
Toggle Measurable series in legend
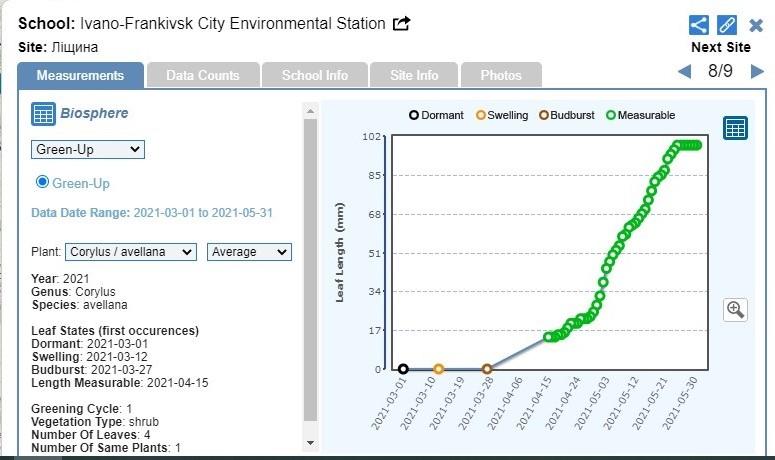click(610, 115)
